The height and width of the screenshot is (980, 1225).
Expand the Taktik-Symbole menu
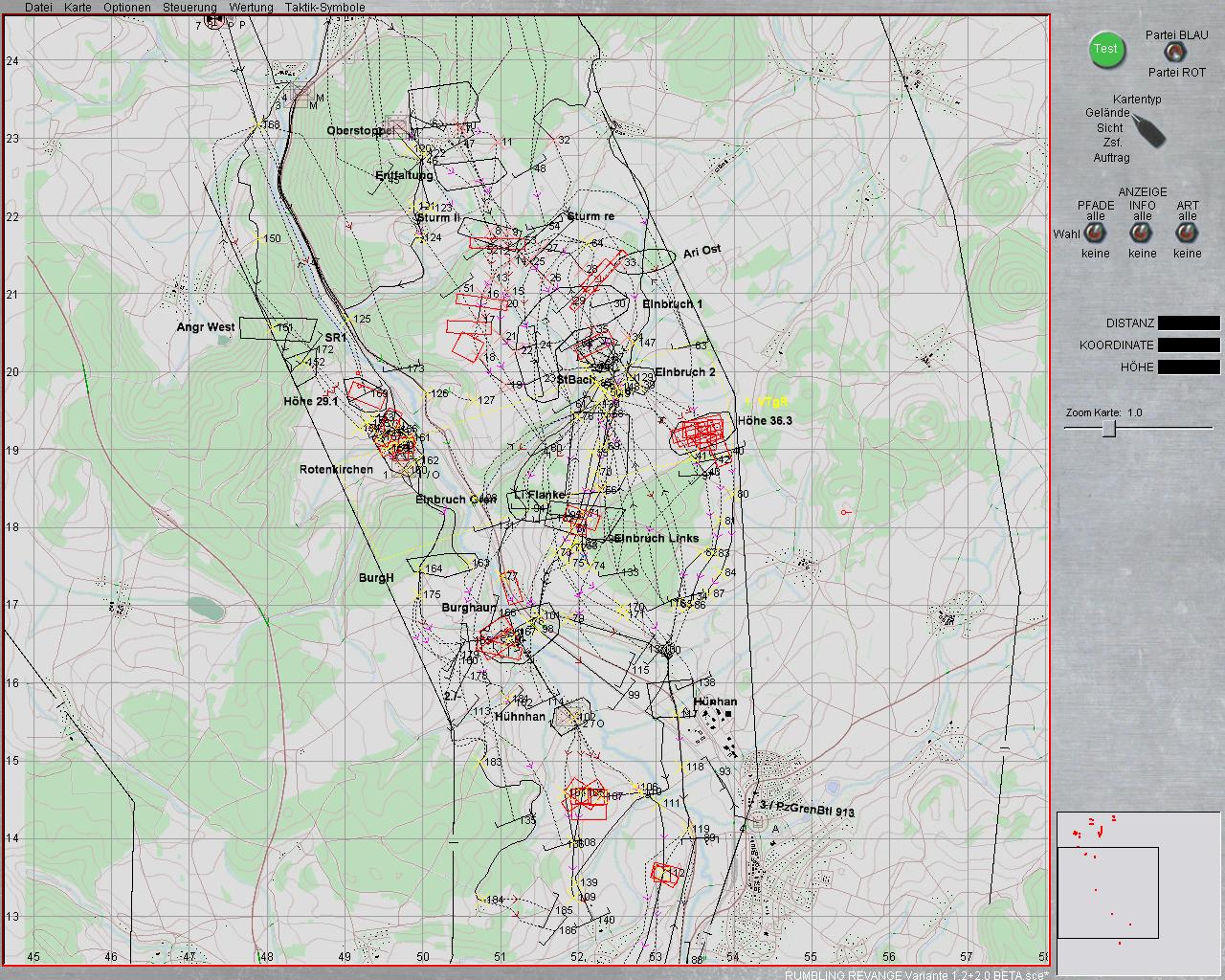pos(324,8)
